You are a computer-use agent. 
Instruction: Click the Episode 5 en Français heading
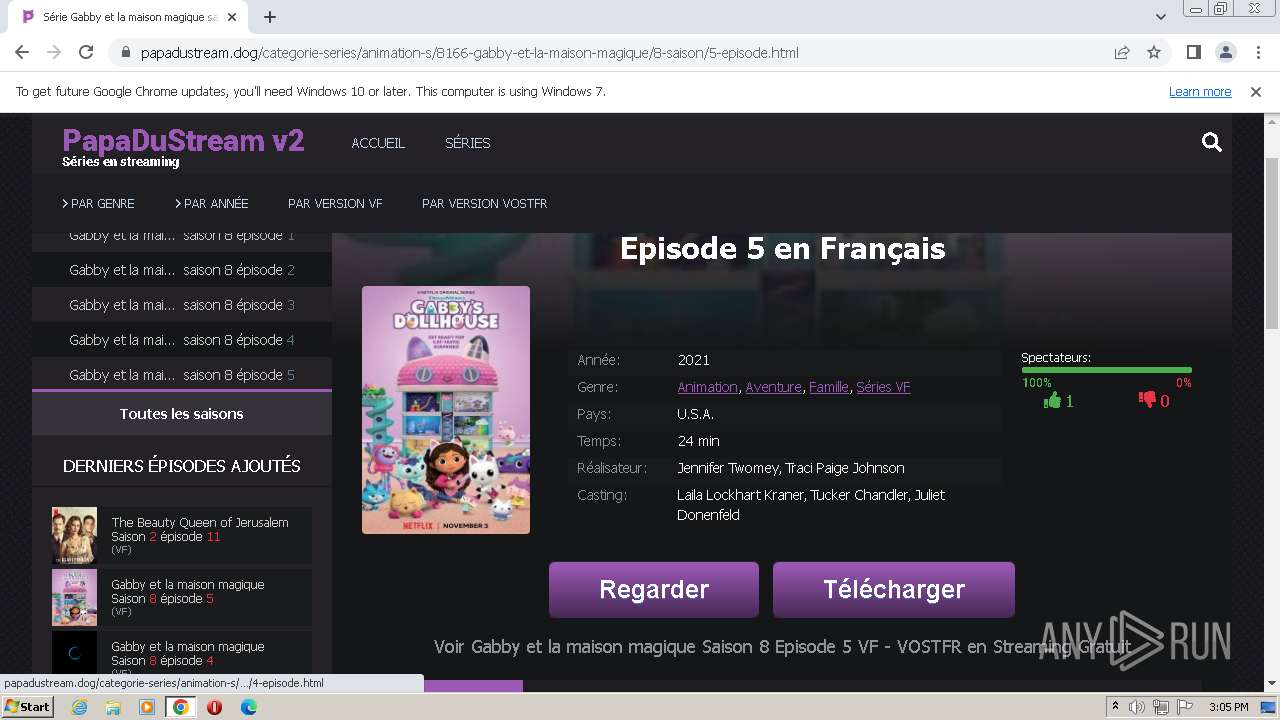pos(782,248)
